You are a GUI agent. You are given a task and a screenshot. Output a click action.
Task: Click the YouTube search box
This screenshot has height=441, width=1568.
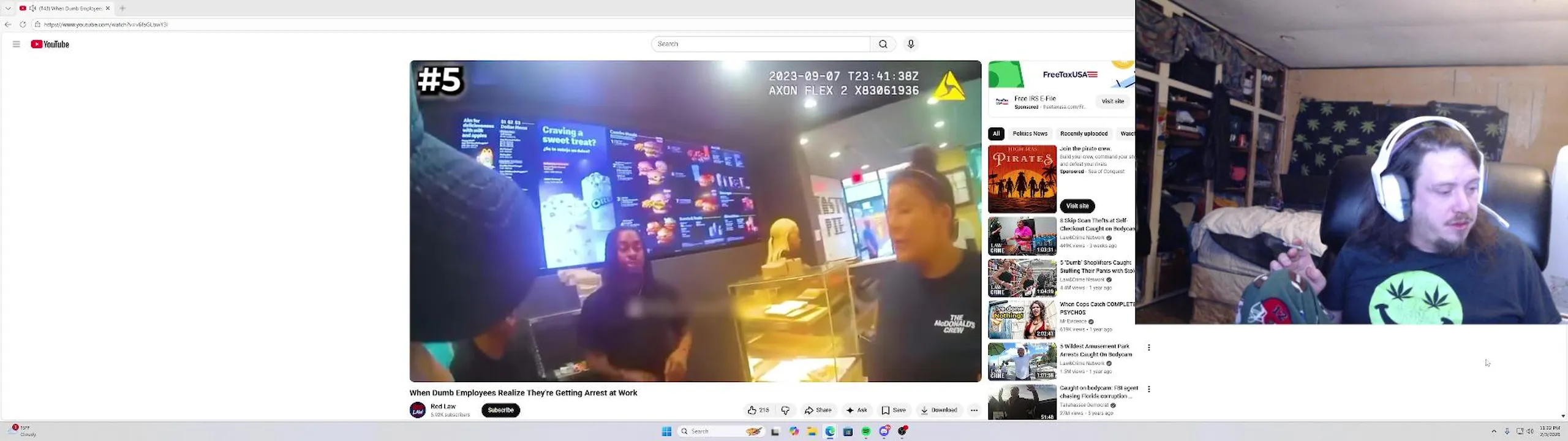pyautogui.click(x=760, y=44)
